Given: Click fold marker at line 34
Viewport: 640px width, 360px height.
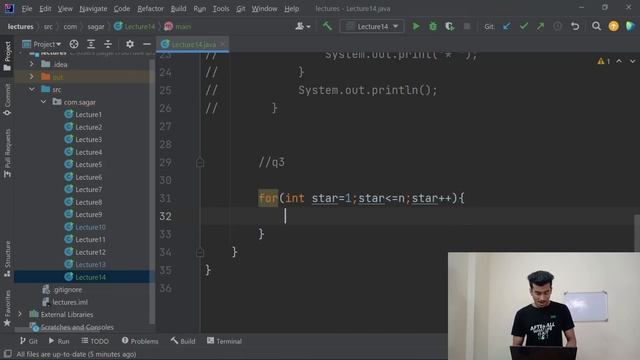Looking at the screenshot, I should click(200, 252).
